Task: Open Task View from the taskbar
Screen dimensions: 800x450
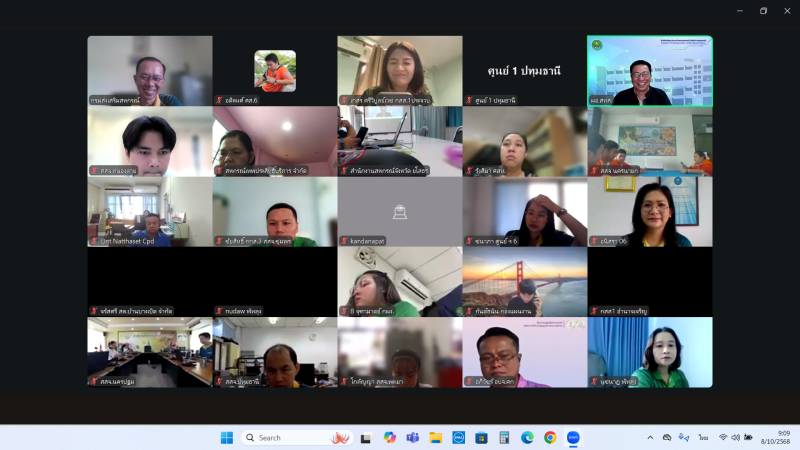Action: click(x=366, y=437)
